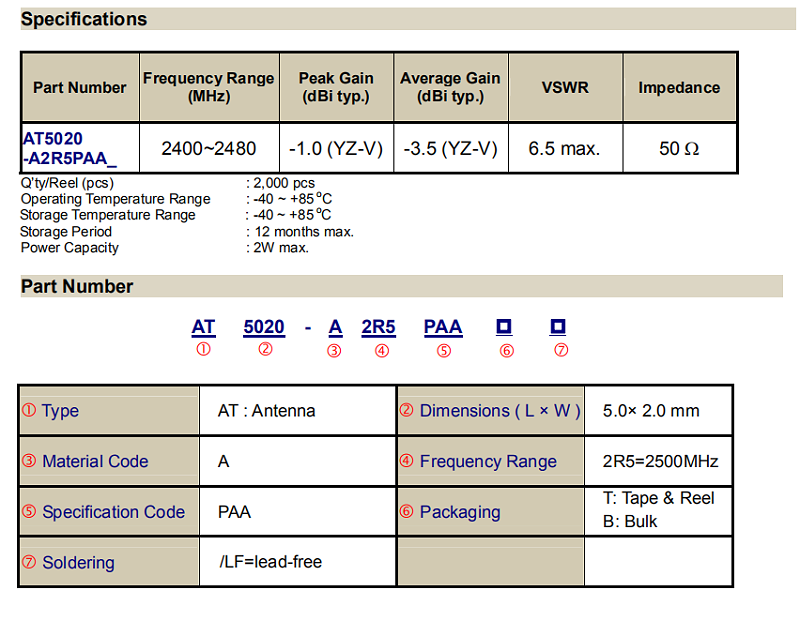This screenshot has height=621, width=800.
Task: Click the 'Power Capacity' label
Action: pyautogui.click(x=69, y=247)
